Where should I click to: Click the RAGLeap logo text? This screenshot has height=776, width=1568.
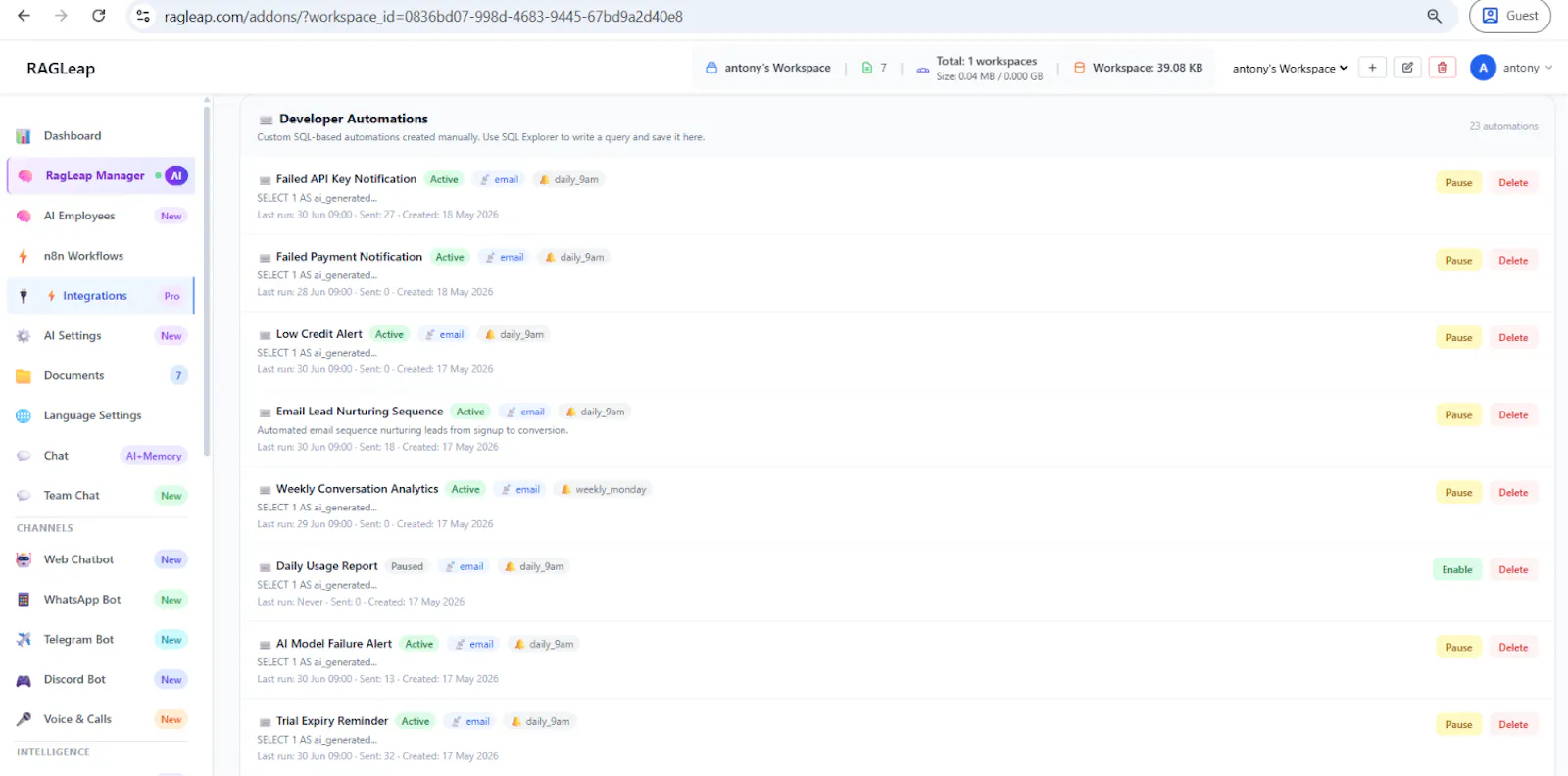click(61, 69)
